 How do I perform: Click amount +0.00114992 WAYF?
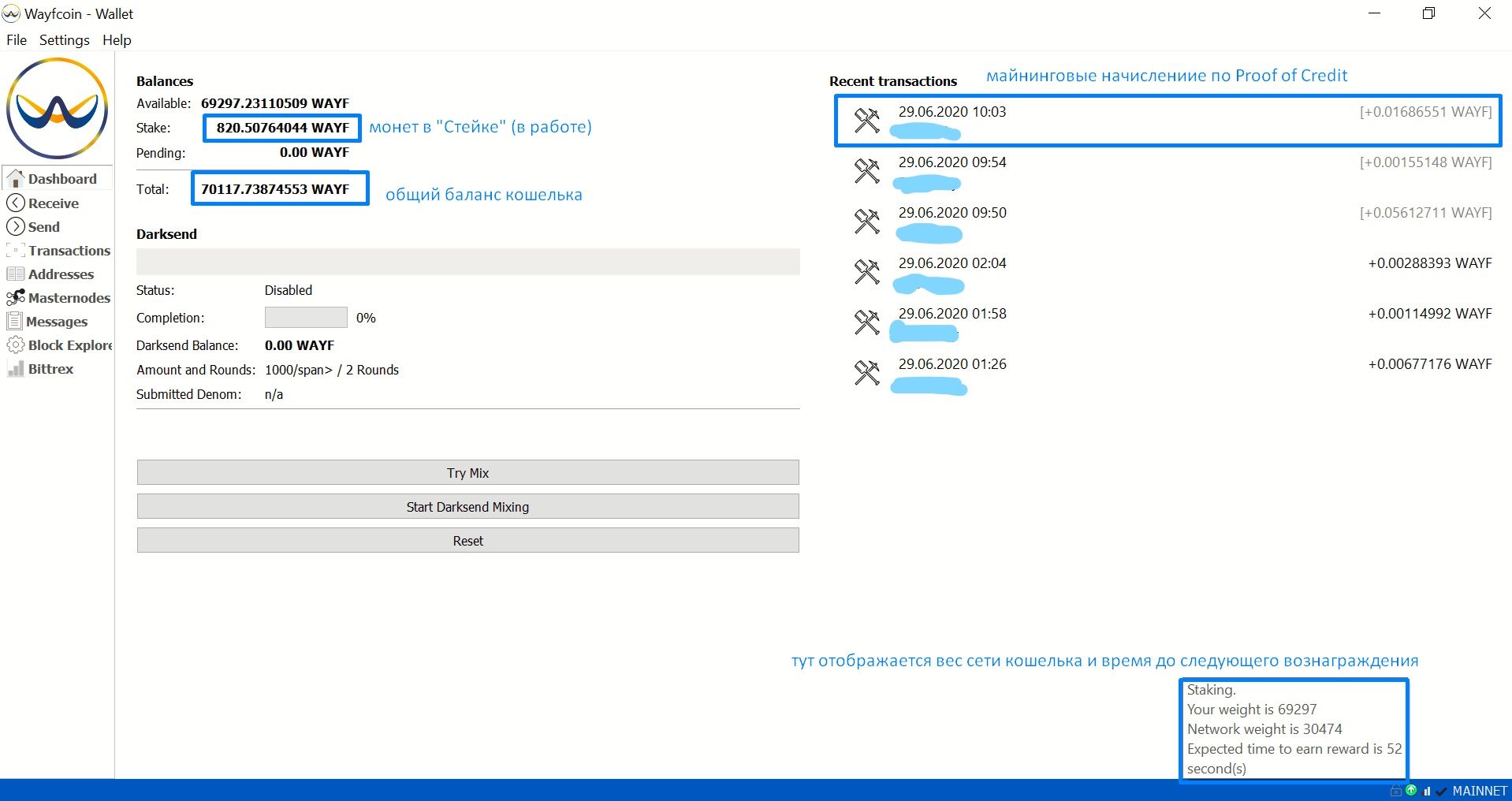[1430, 314]
